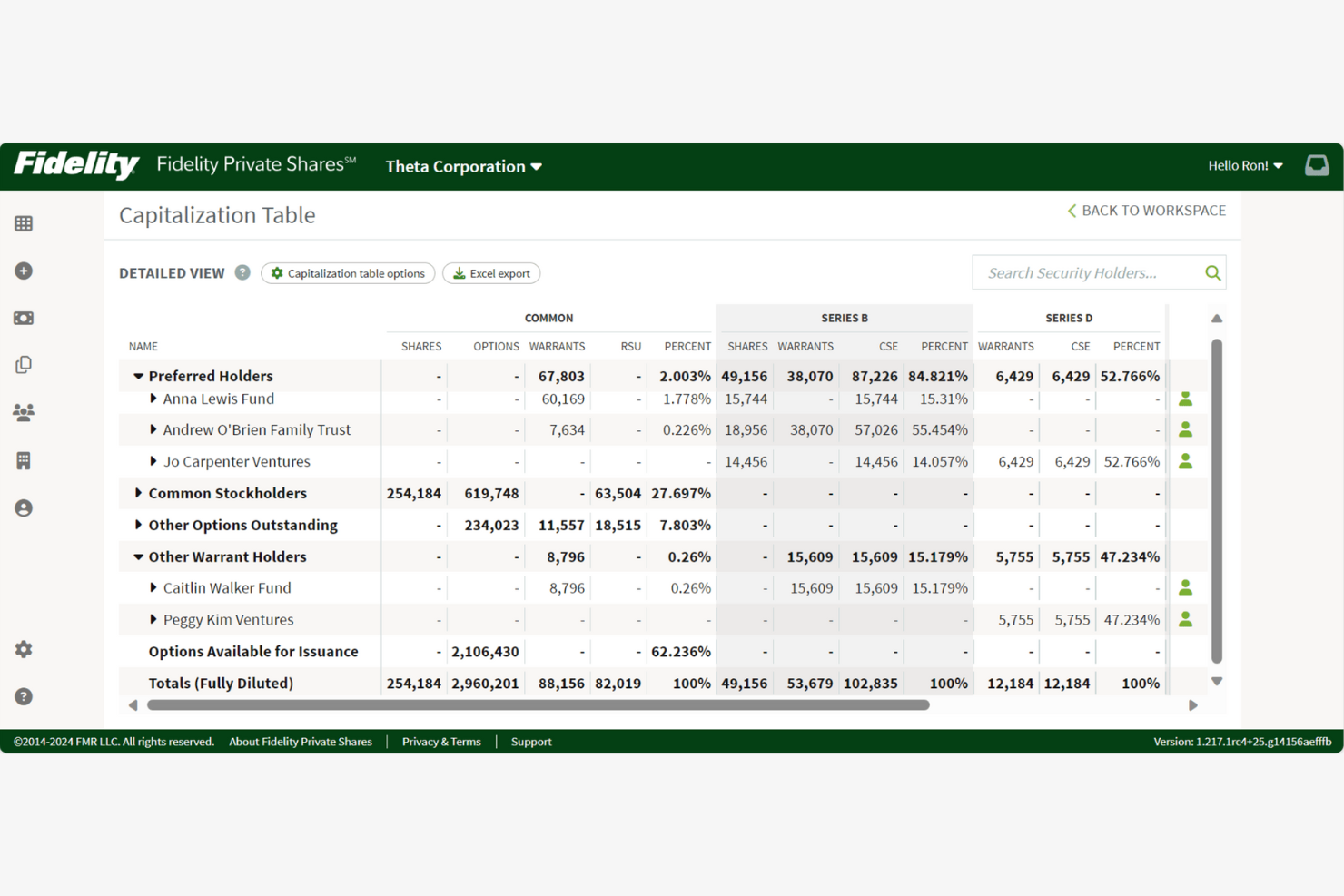Click the help question mark icon
1344x896 pixels.
tap(23, 696)
